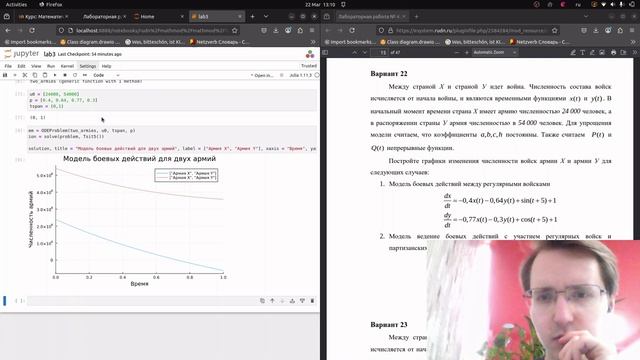Open the View menu in Jupyter
The image size is (640, 360).
tap(36, 66)
